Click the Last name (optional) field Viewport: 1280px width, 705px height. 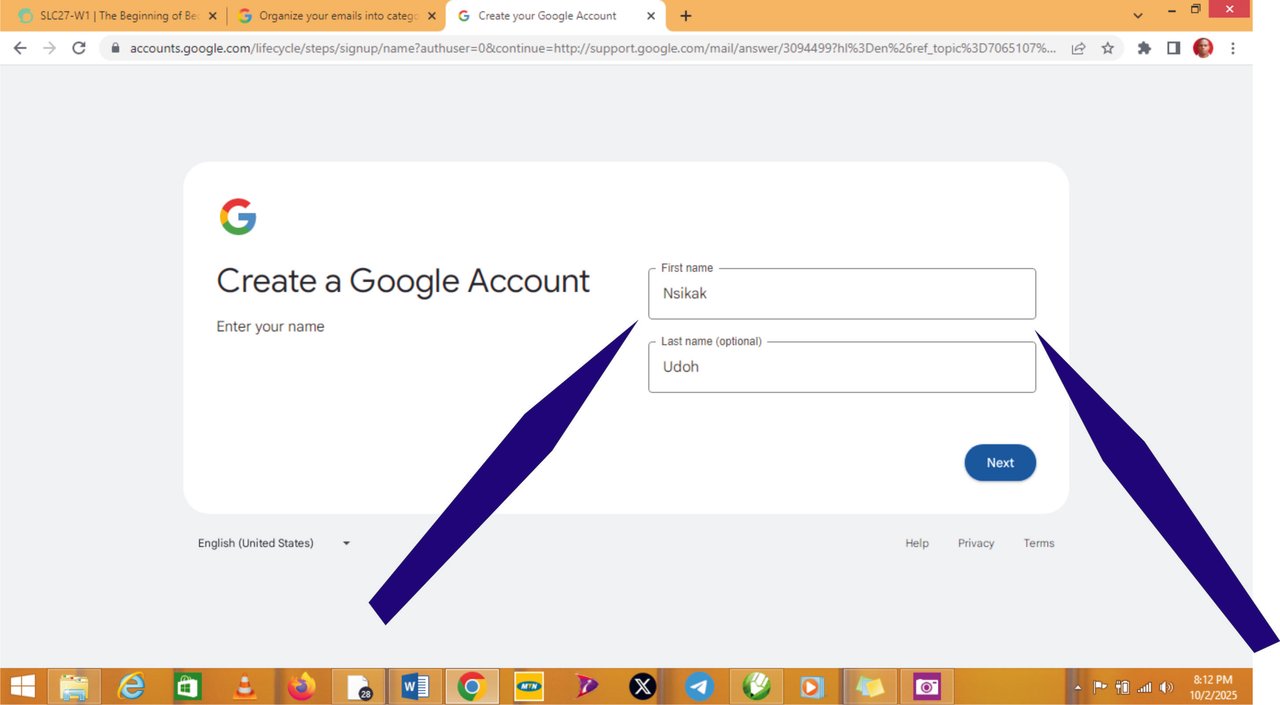point(842,367)
